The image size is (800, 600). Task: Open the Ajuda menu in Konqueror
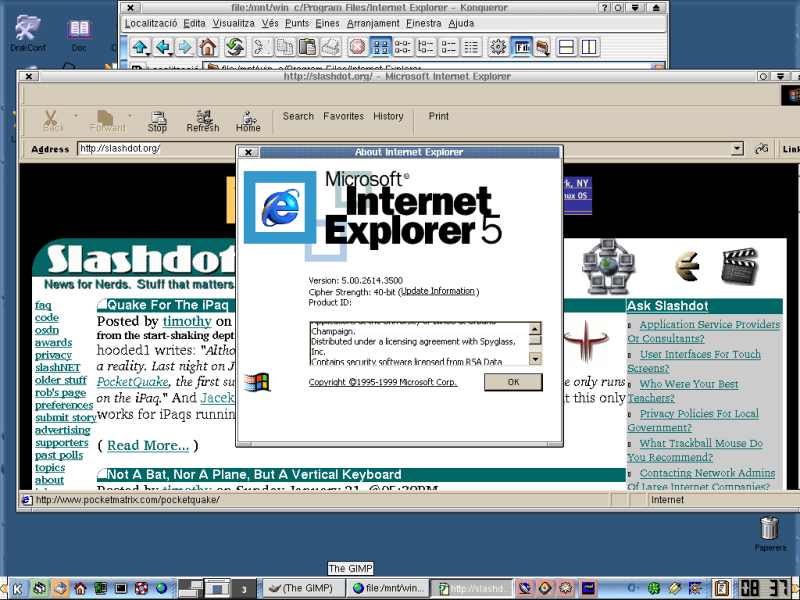461,23
